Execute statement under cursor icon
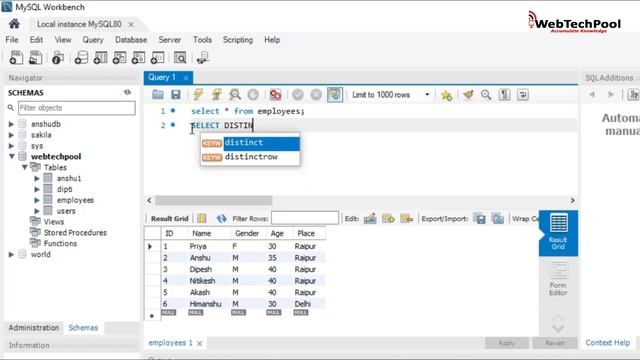This screenshot has height=360, width=640. [217, 95]
